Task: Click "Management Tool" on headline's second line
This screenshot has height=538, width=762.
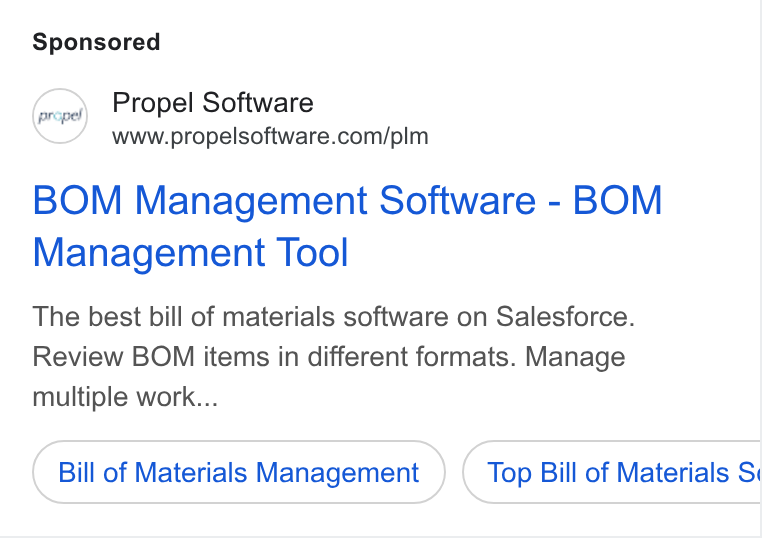Action: point(190,252)
